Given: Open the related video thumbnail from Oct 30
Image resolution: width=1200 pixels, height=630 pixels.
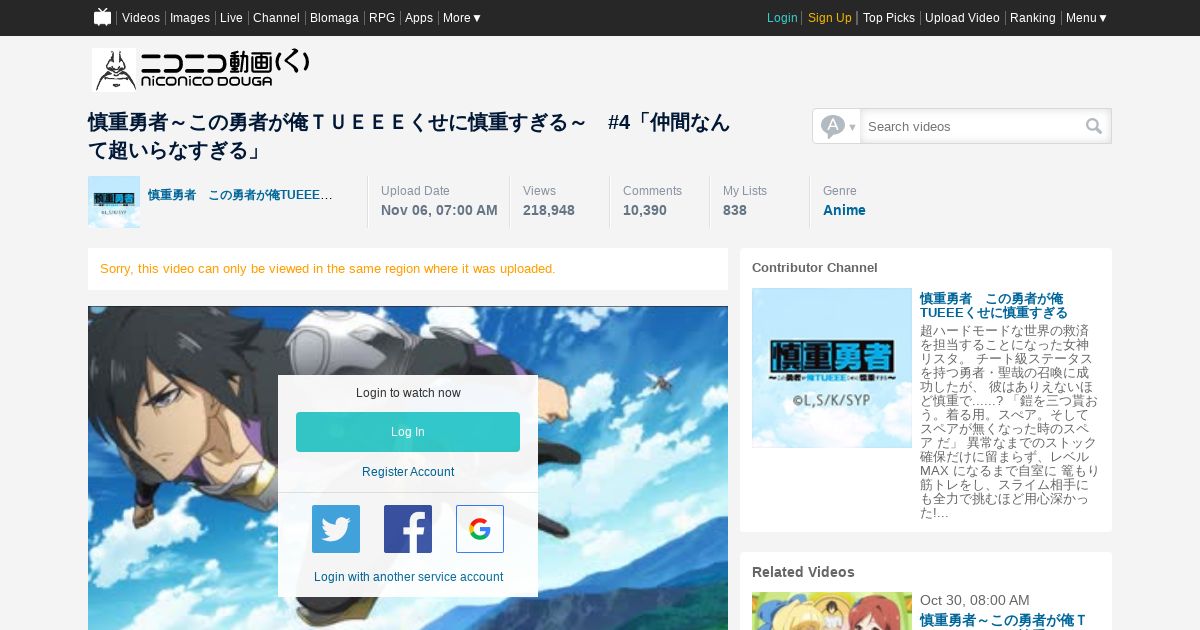Looking at the screenshot, I should pyautogui.click(x=832, y=611).
